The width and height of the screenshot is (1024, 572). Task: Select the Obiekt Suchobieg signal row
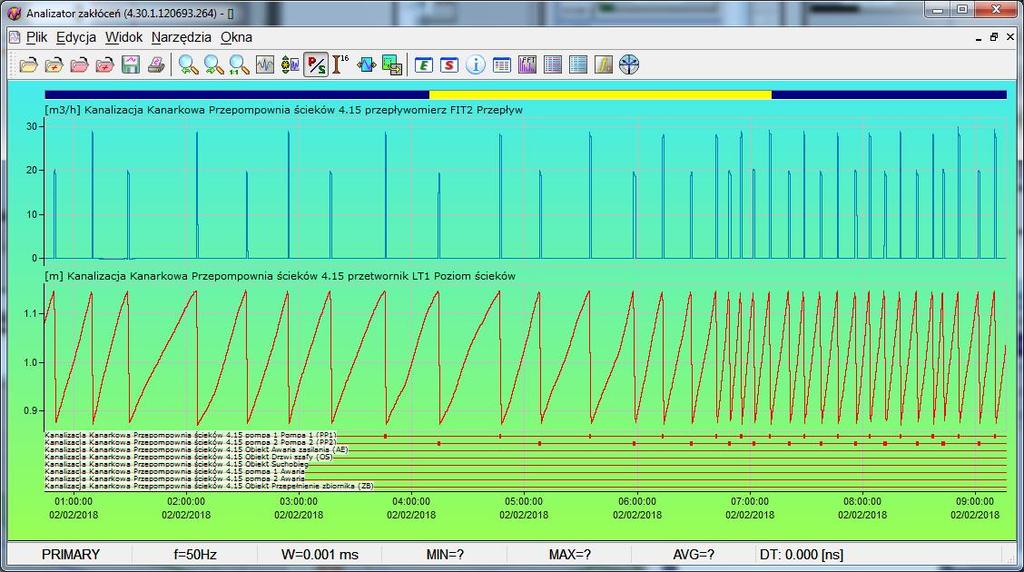click(x=176, y=464)
